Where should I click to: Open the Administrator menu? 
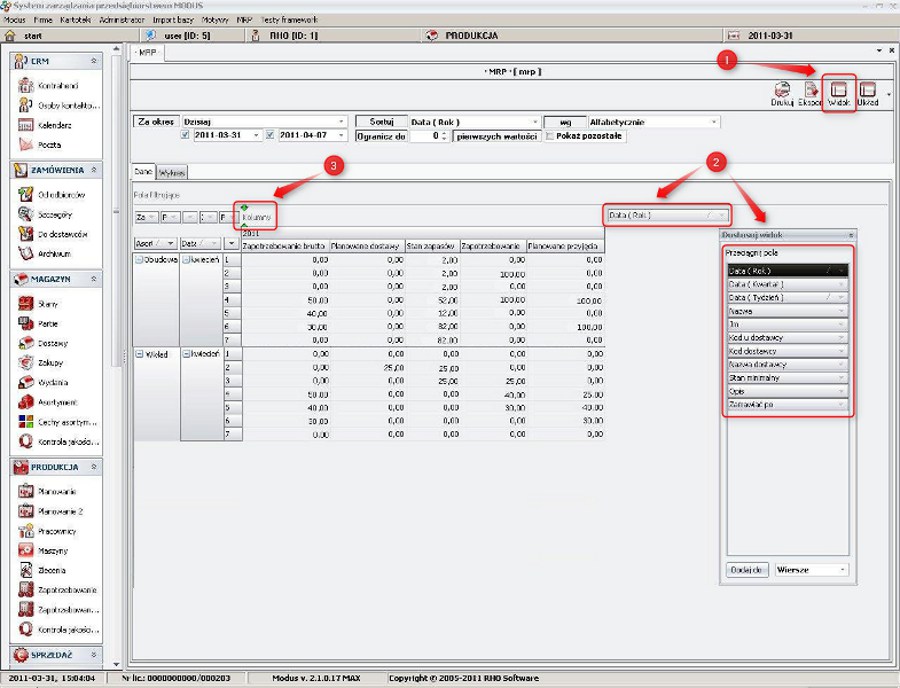[122, 20]
